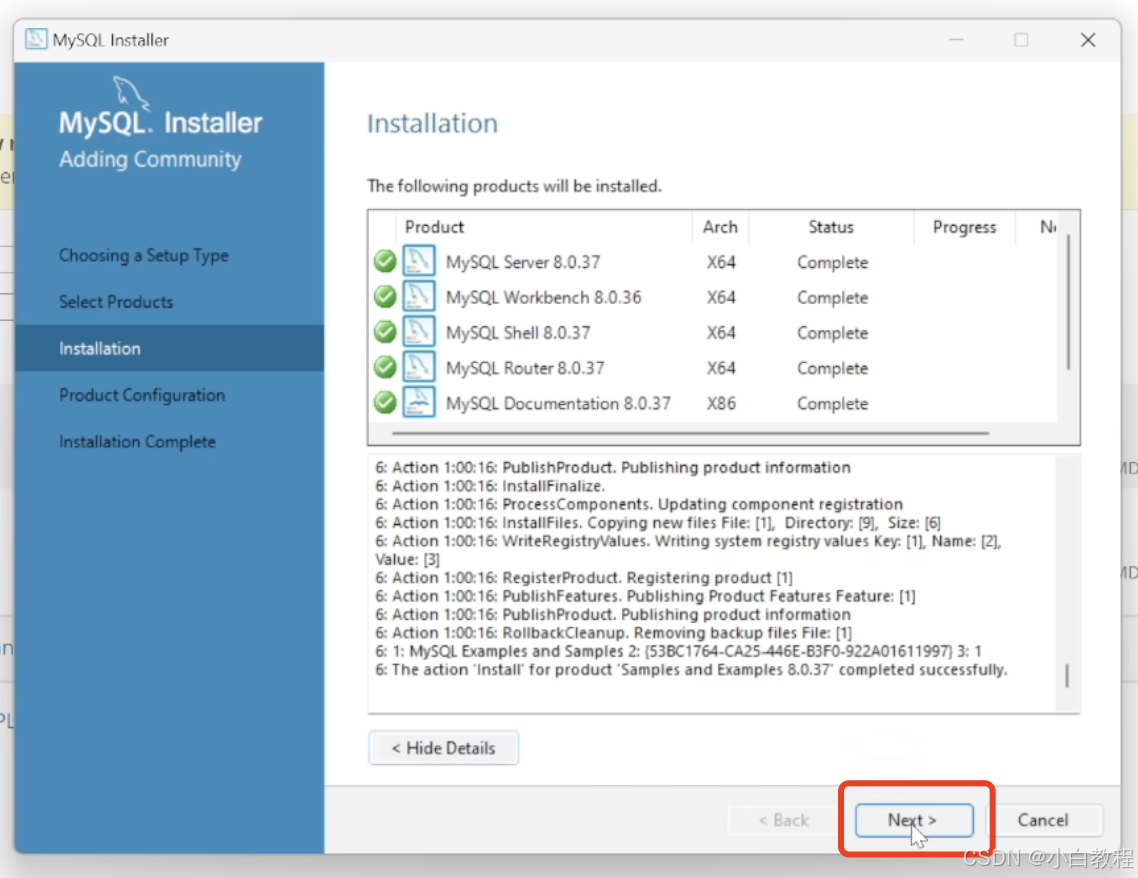Select the MySQL Router 8.0.37 row name

525,368
